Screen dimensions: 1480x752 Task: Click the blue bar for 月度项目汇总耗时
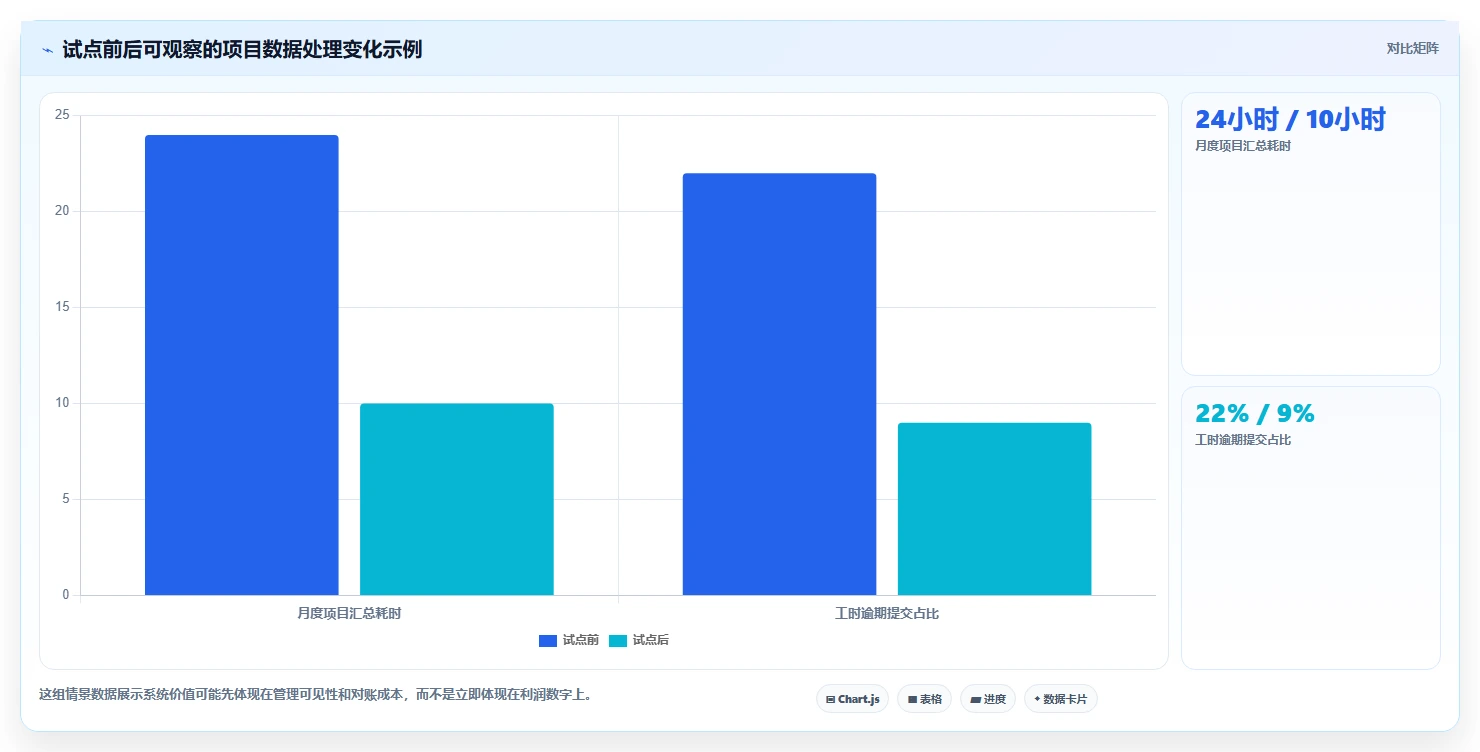point(242,365)
